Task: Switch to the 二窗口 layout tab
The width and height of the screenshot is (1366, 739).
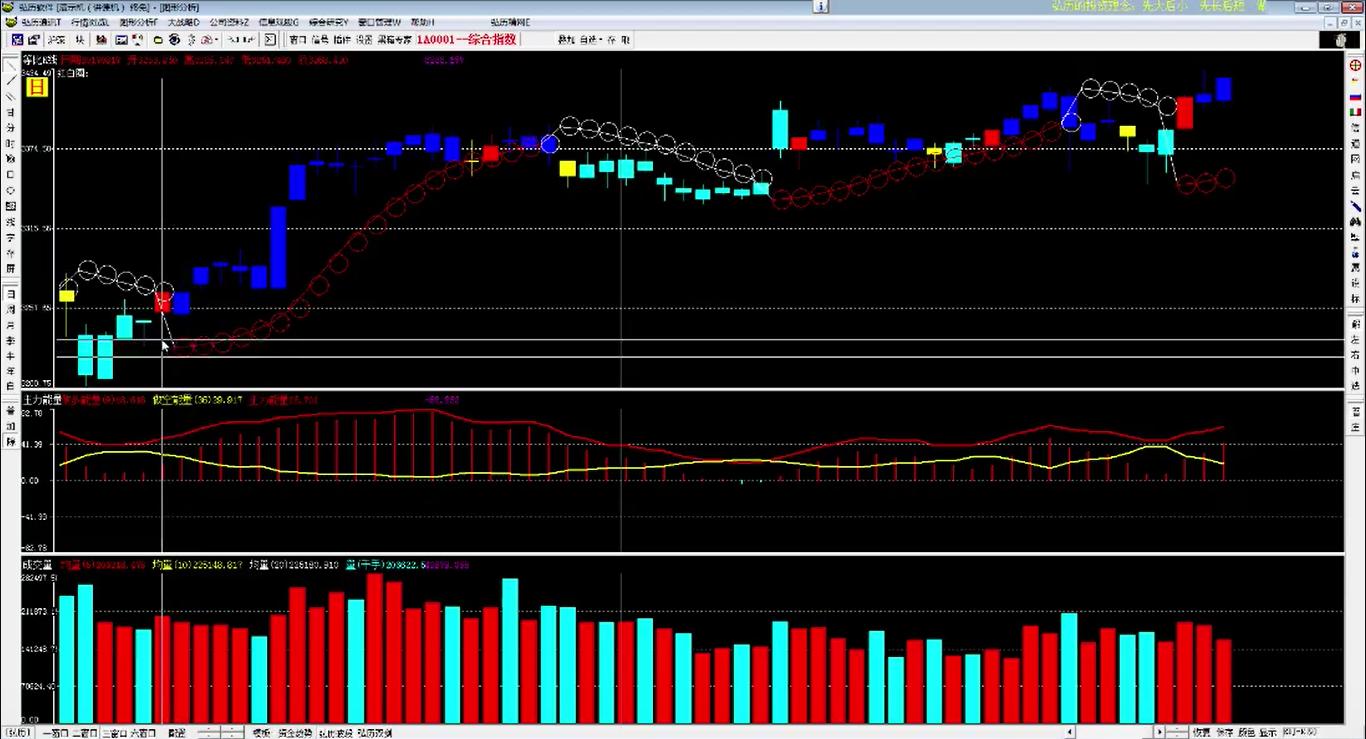Action: (x=86, y=733)
